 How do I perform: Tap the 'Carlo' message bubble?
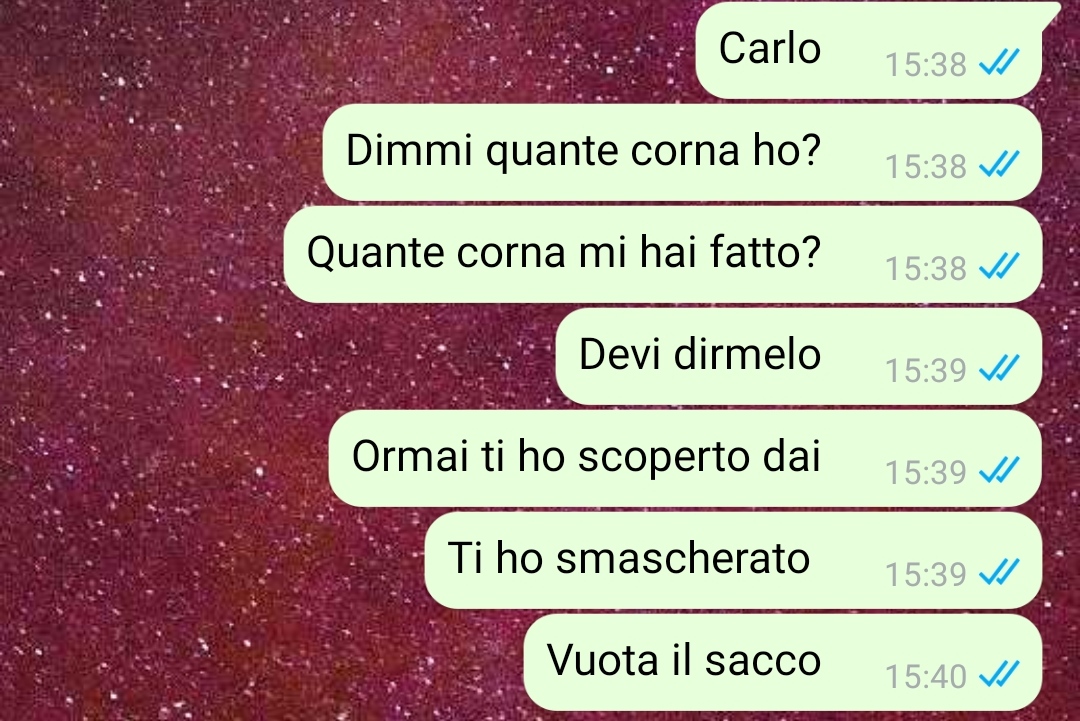click(x=869, y=50)
